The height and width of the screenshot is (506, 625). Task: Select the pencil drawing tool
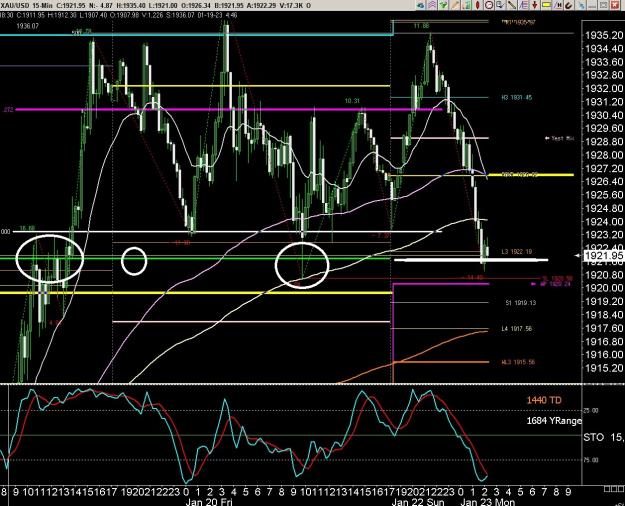(455, 5)
